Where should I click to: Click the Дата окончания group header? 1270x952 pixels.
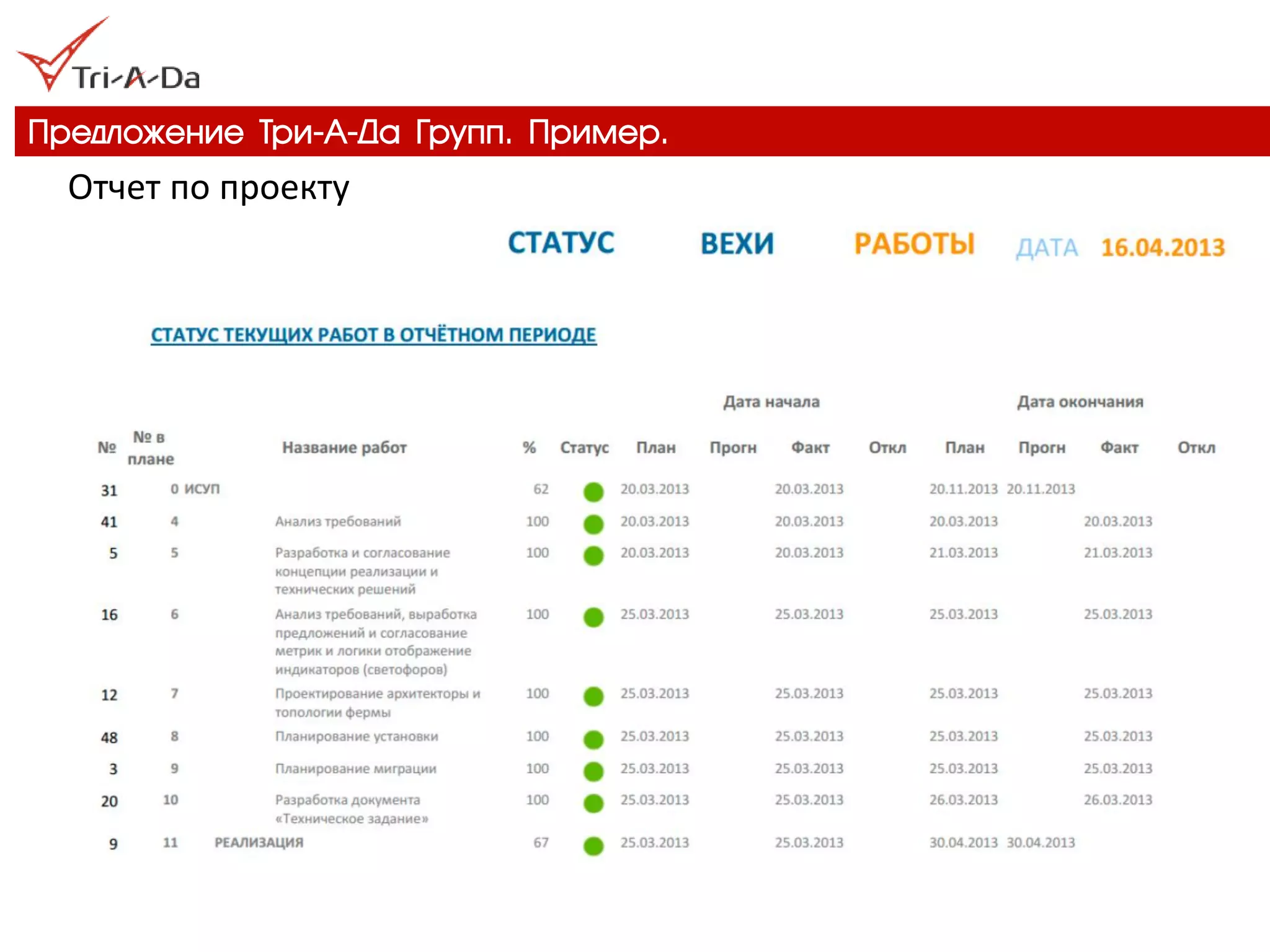point(1080,402)
